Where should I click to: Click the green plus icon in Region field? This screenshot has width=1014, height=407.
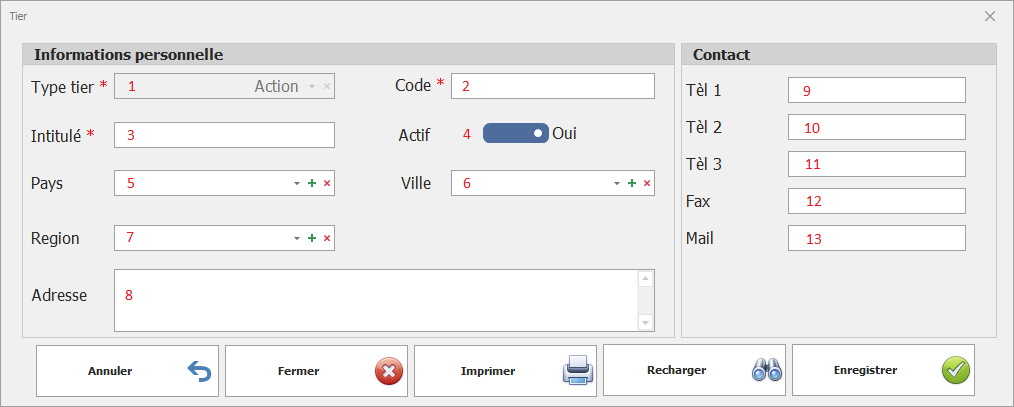click(x=312, y=239)
